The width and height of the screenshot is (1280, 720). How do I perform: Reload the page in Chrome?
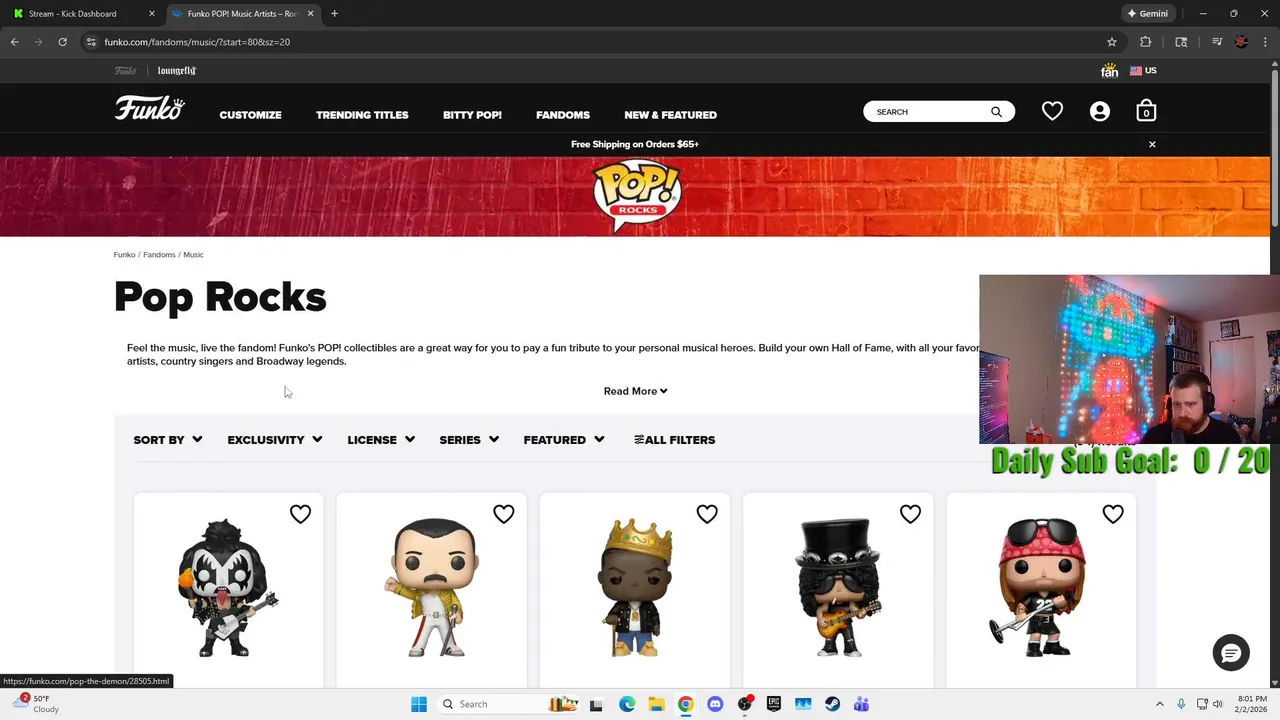(x=62, y=42)
